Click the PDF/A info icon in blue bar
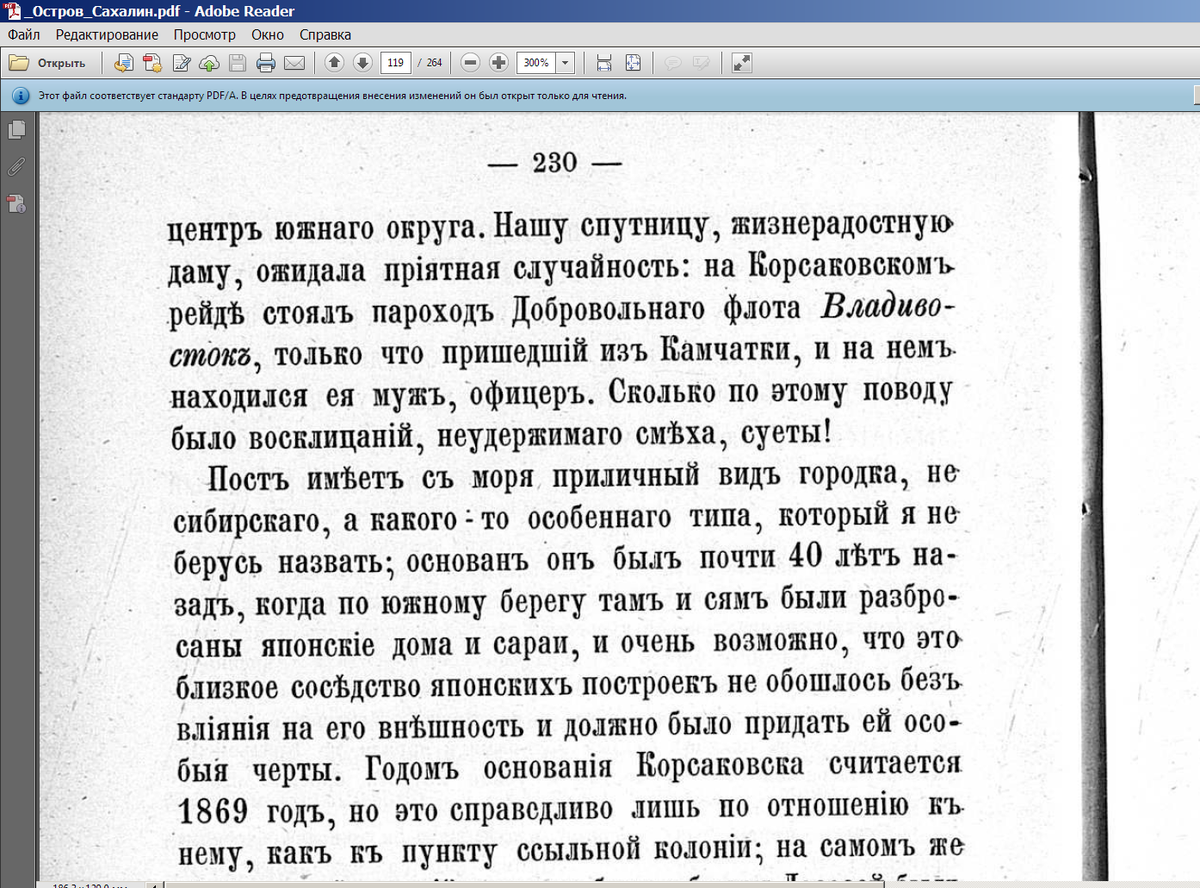 point(19,97)
